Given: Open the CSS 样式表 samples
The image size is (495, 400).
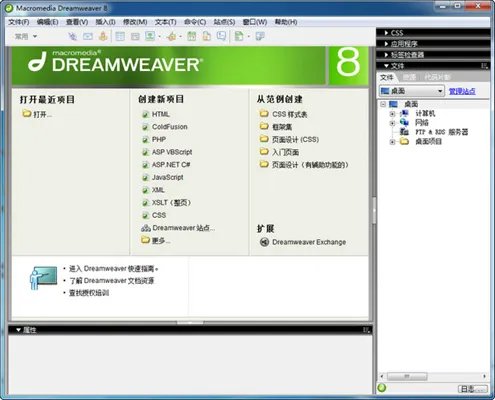Looking at the screenshot, I should coord(283,114).
